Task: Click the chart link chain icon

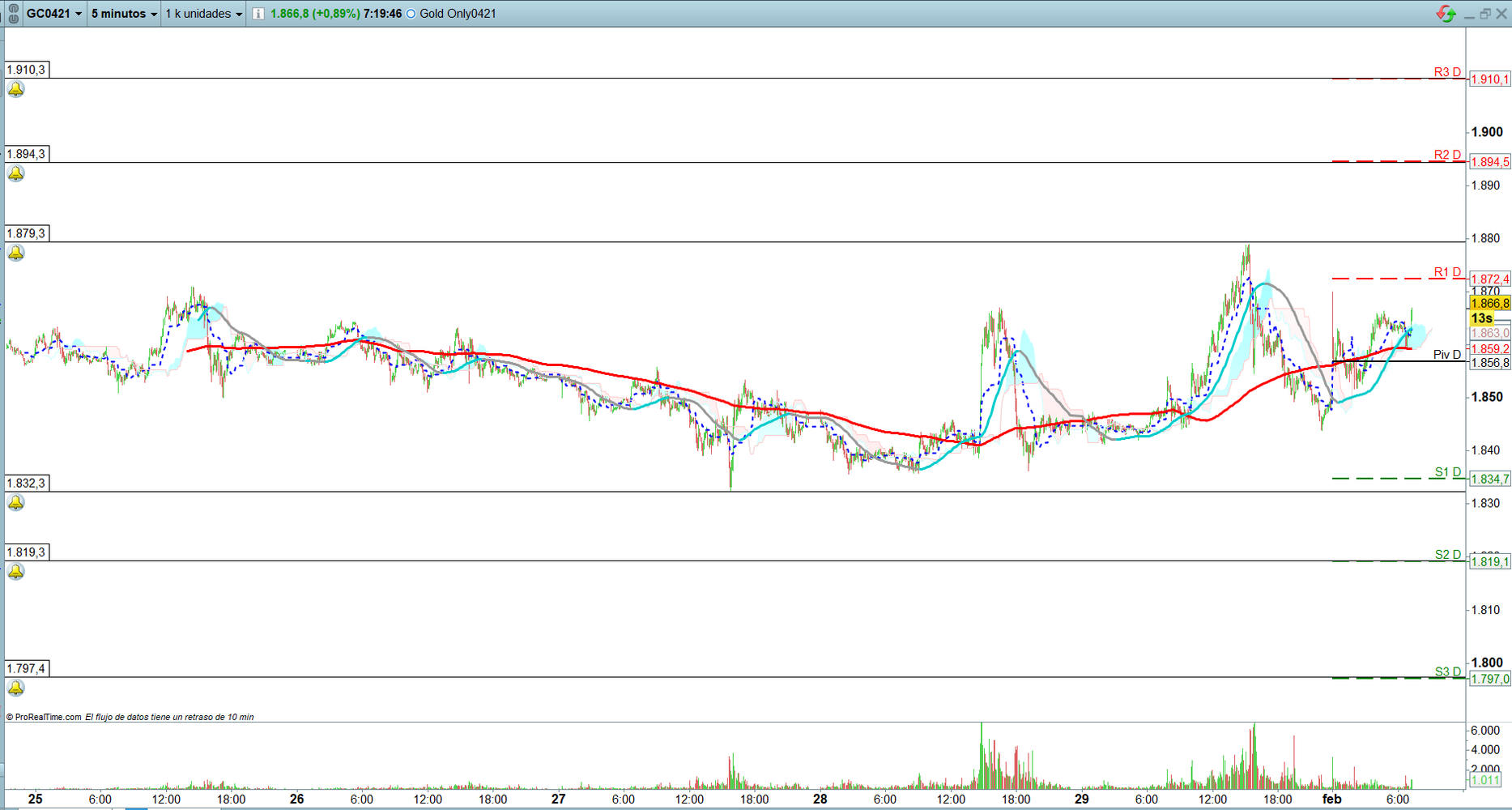Action: coord(13,14)
